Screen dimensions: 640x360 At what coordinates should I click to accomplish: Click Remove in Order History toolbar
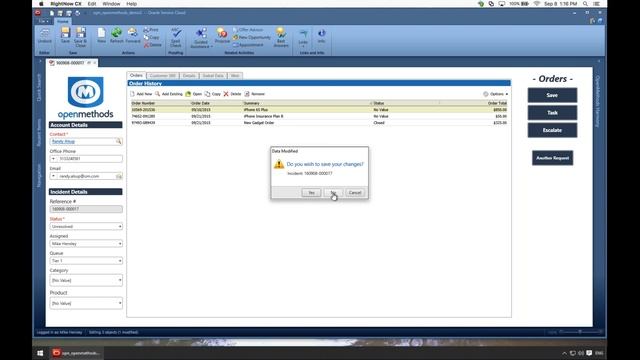click(x=254, y=94)
